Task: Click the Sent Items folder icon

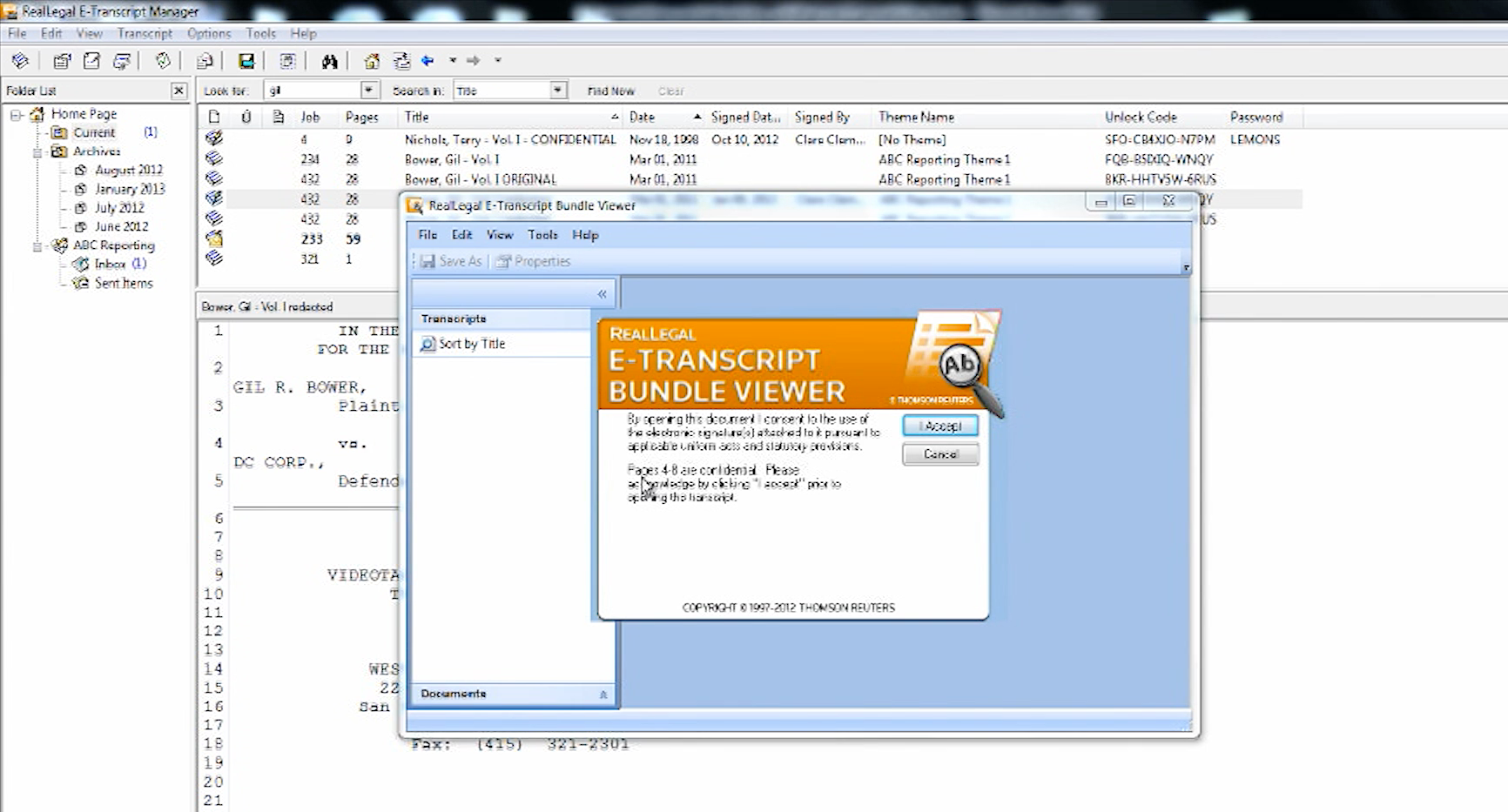Action: pos(81,283)
